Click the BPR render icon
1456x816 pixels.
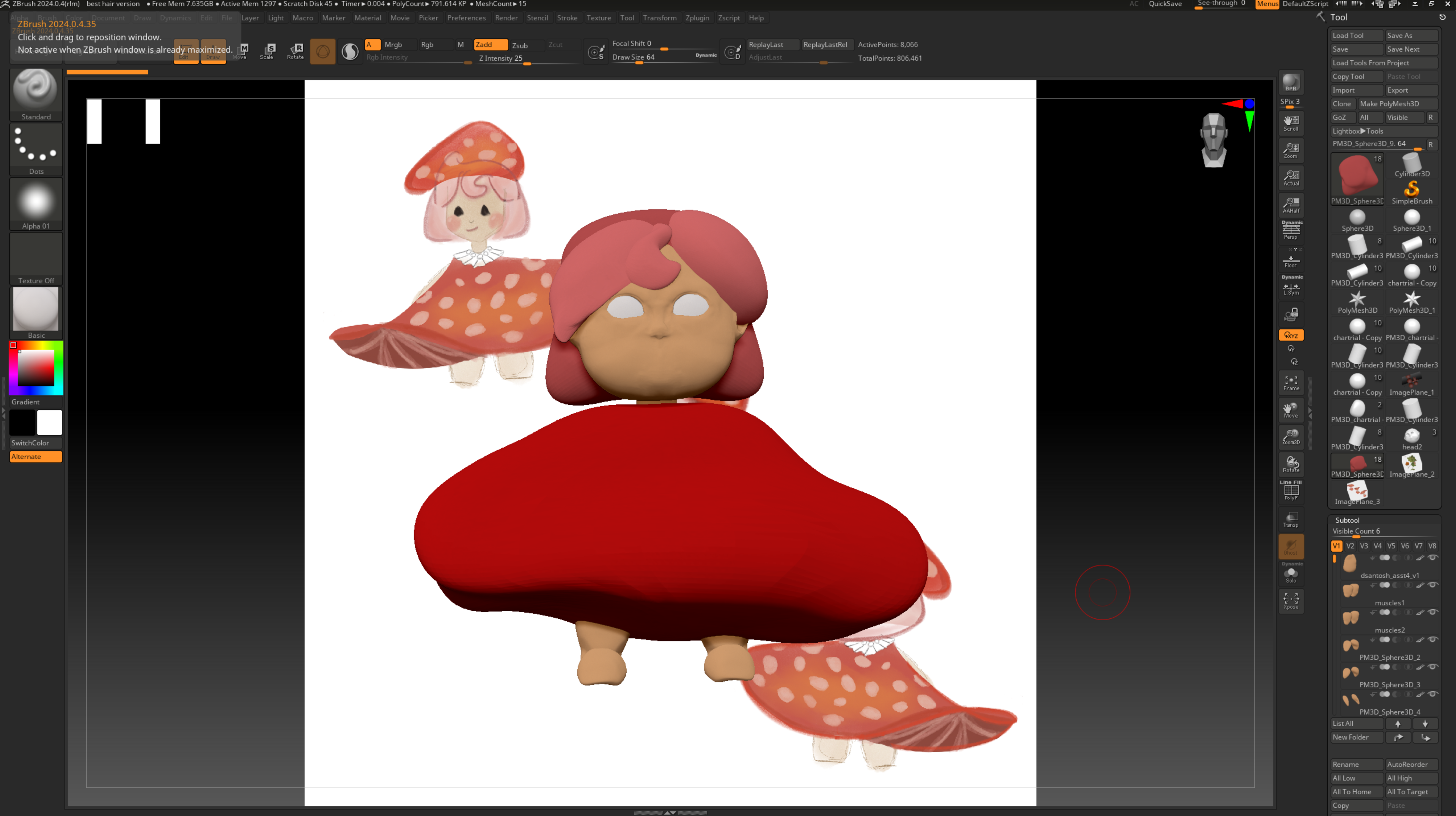(x=1290, y=82)
